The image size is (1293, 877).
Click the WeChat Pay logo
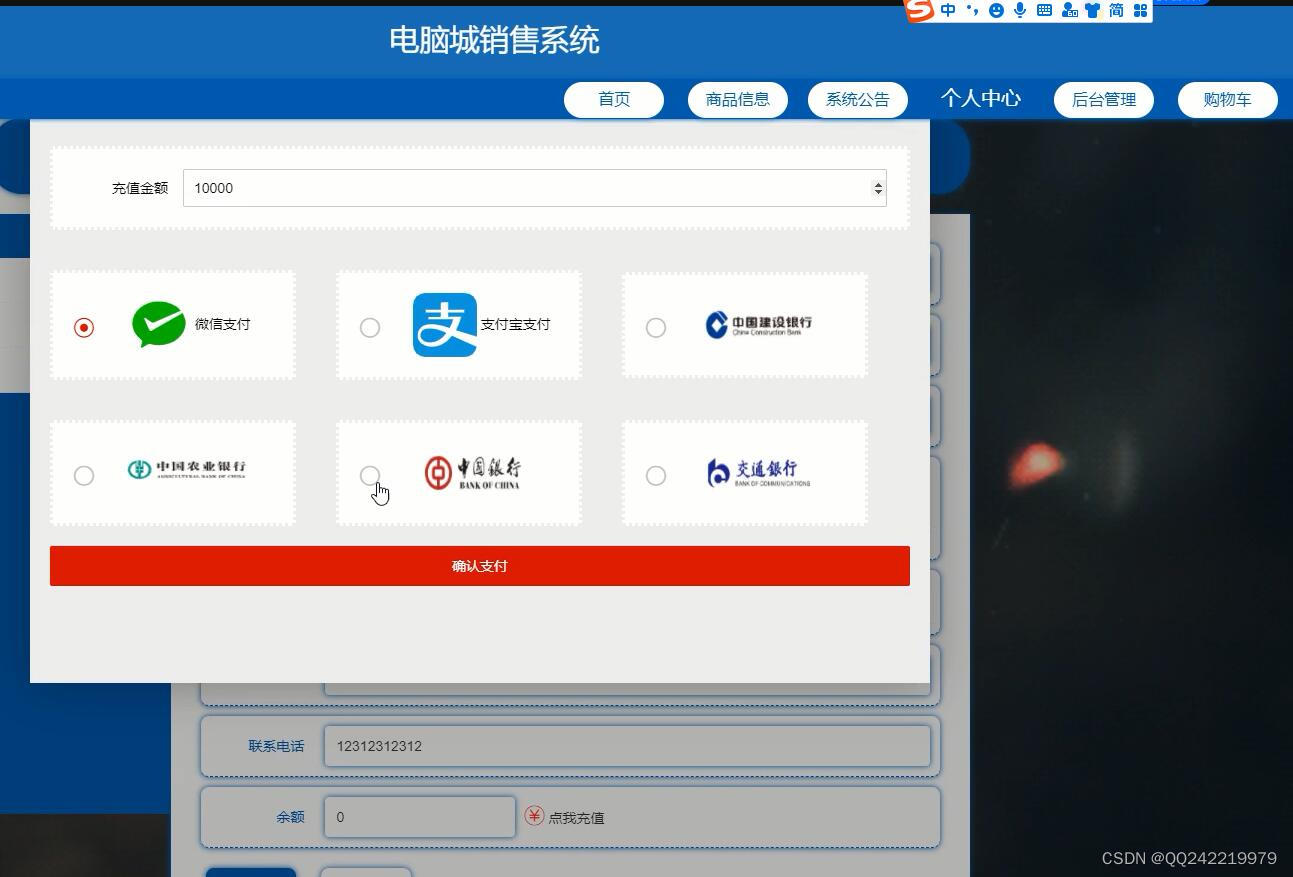(x=159, y=324)
